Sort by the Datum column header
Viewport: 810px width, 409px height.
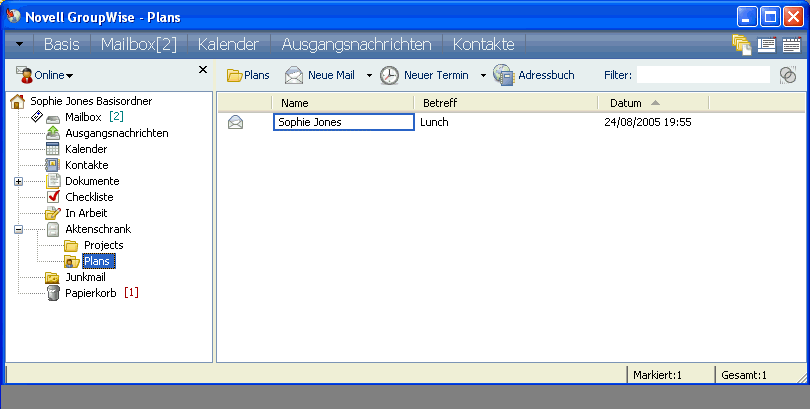[x=653, y=103]
